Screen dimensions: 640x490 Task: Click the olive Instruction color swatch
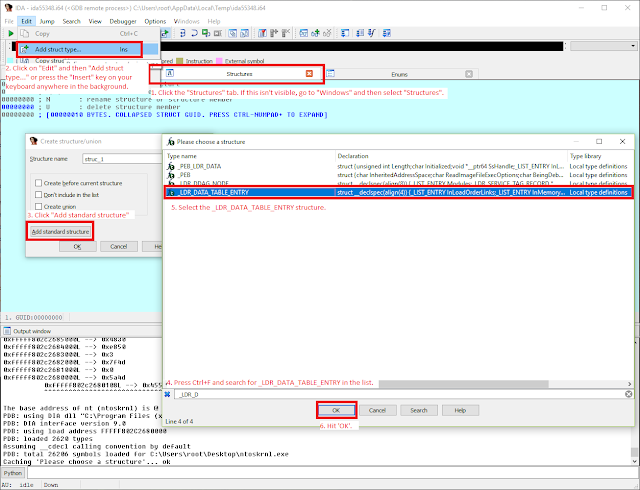pyautogui.click(x=180, y=61)
